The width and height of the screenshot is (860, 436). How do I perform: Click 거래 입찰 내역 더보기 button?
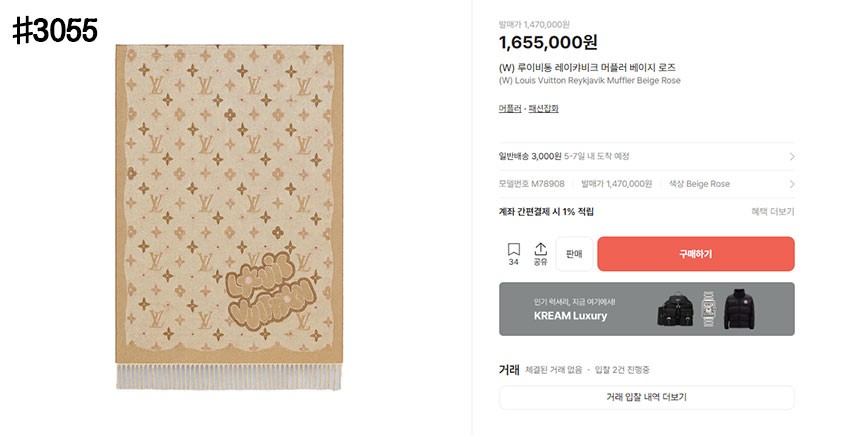pos(646,397)
